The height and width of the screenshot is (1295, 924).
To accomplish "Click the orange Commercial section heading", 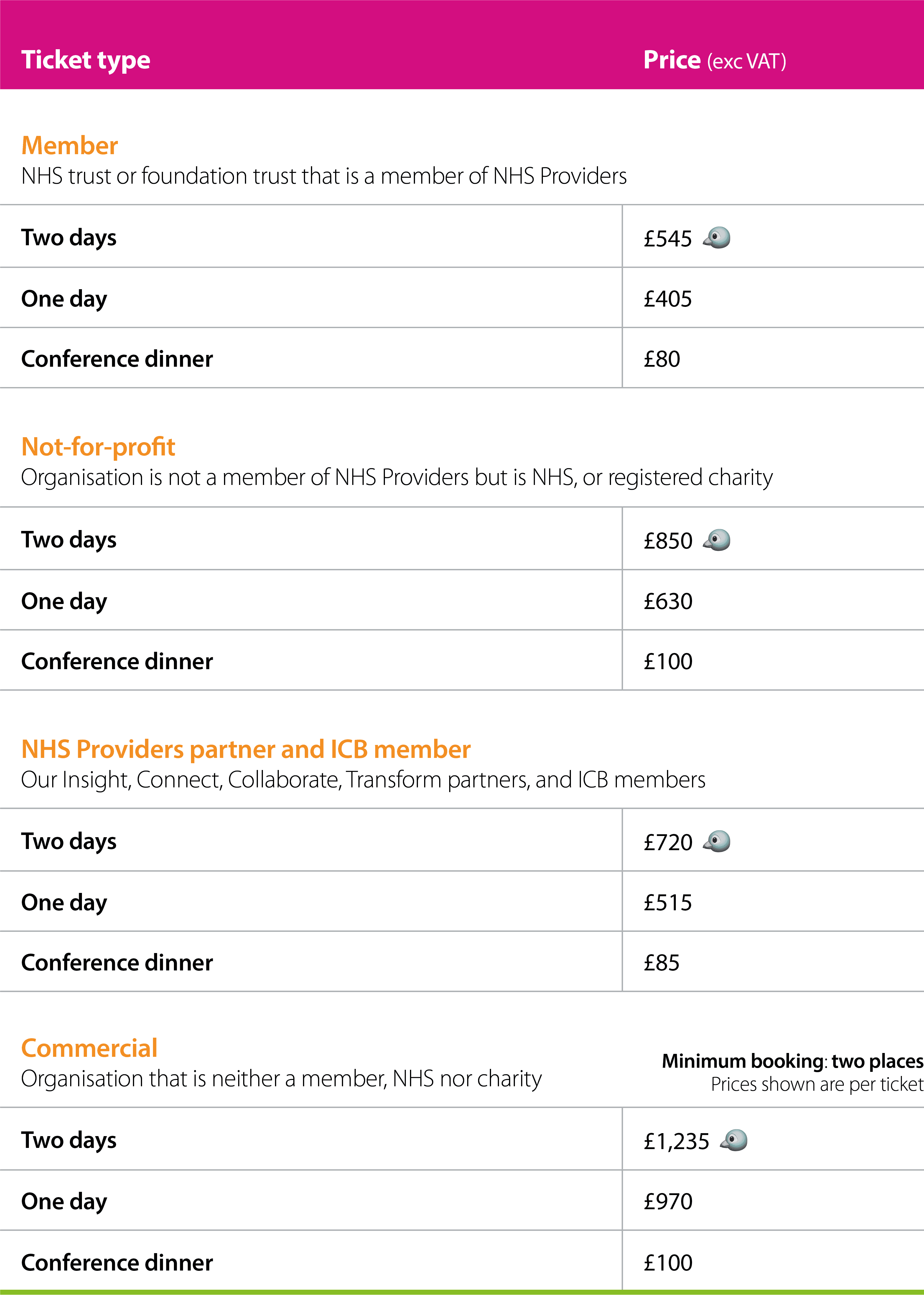I will pyautogui.click(x=89, y=1049).
